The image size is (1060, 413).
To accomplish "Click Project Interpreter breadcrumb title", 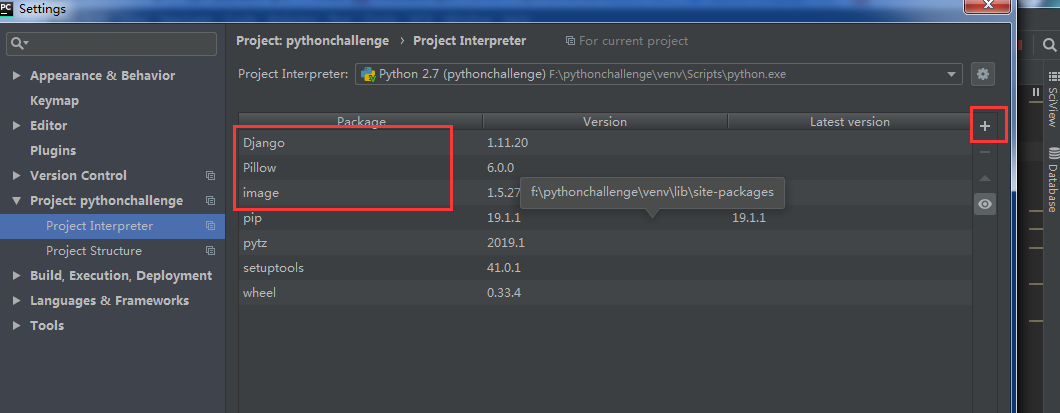I will pos(470,41).
